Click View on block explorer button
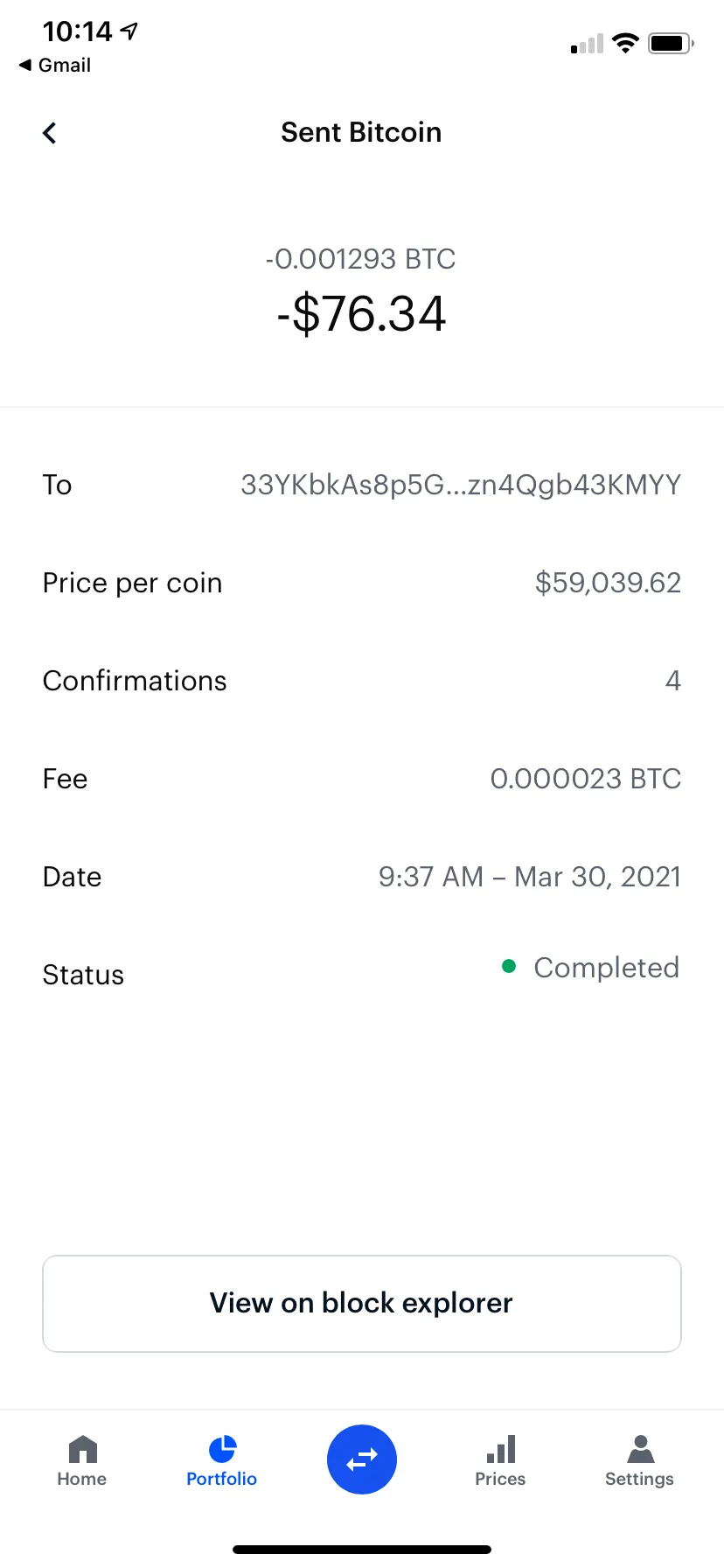The image size is (724, 1568). 362,1304
